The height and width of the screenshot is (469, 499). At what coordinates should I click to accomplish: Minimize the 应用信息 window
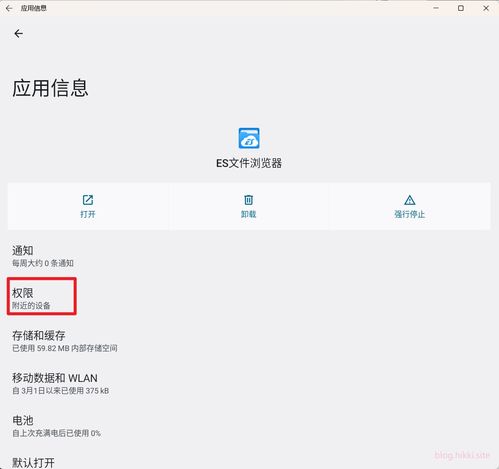tap(436, 8)
